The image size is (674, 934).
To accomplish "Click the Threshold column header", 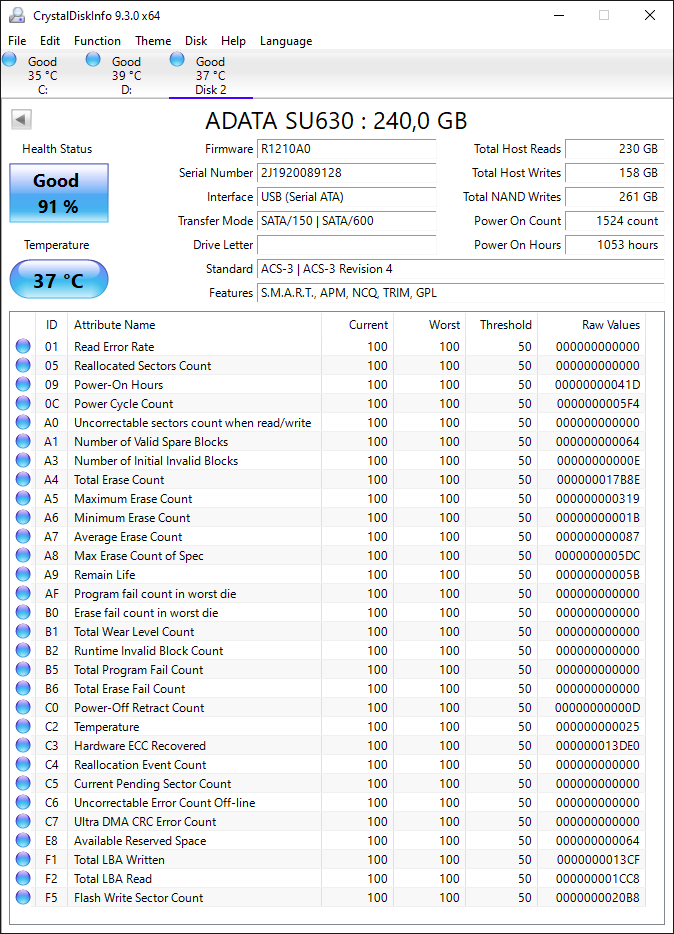I will click(501, 325).
